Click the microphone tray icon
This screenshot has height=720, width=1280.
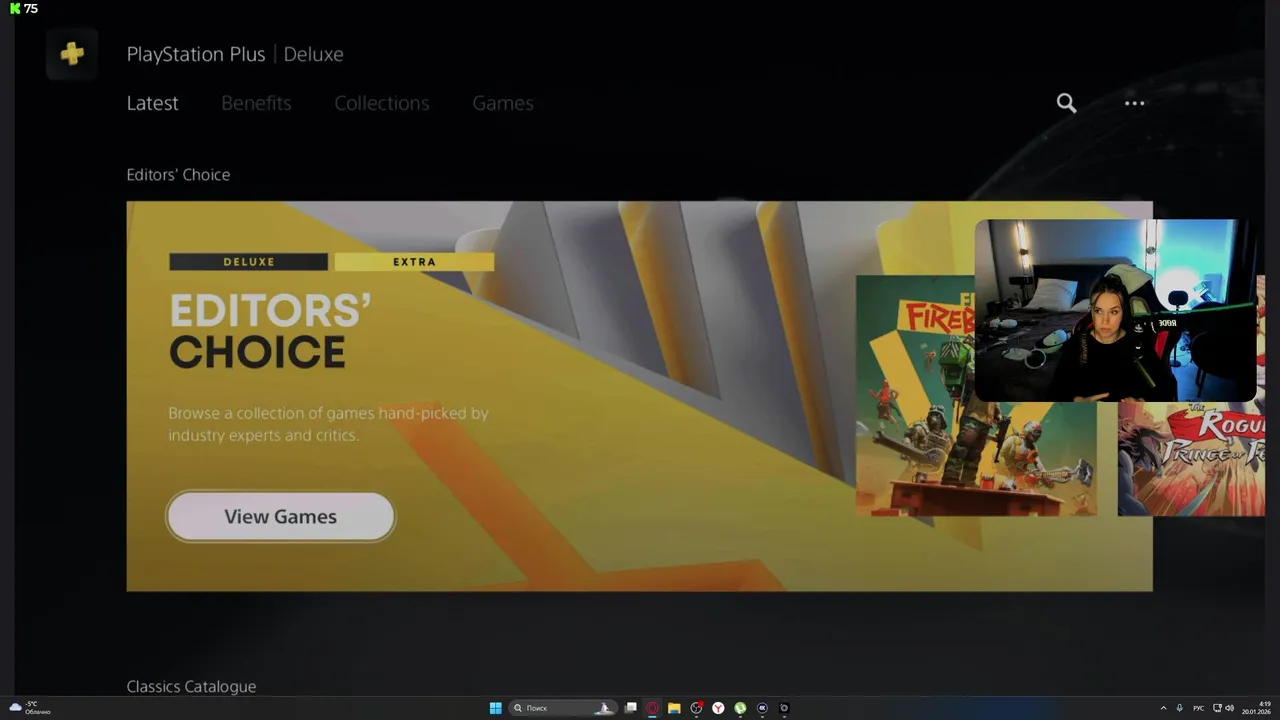coord(1180,708)
